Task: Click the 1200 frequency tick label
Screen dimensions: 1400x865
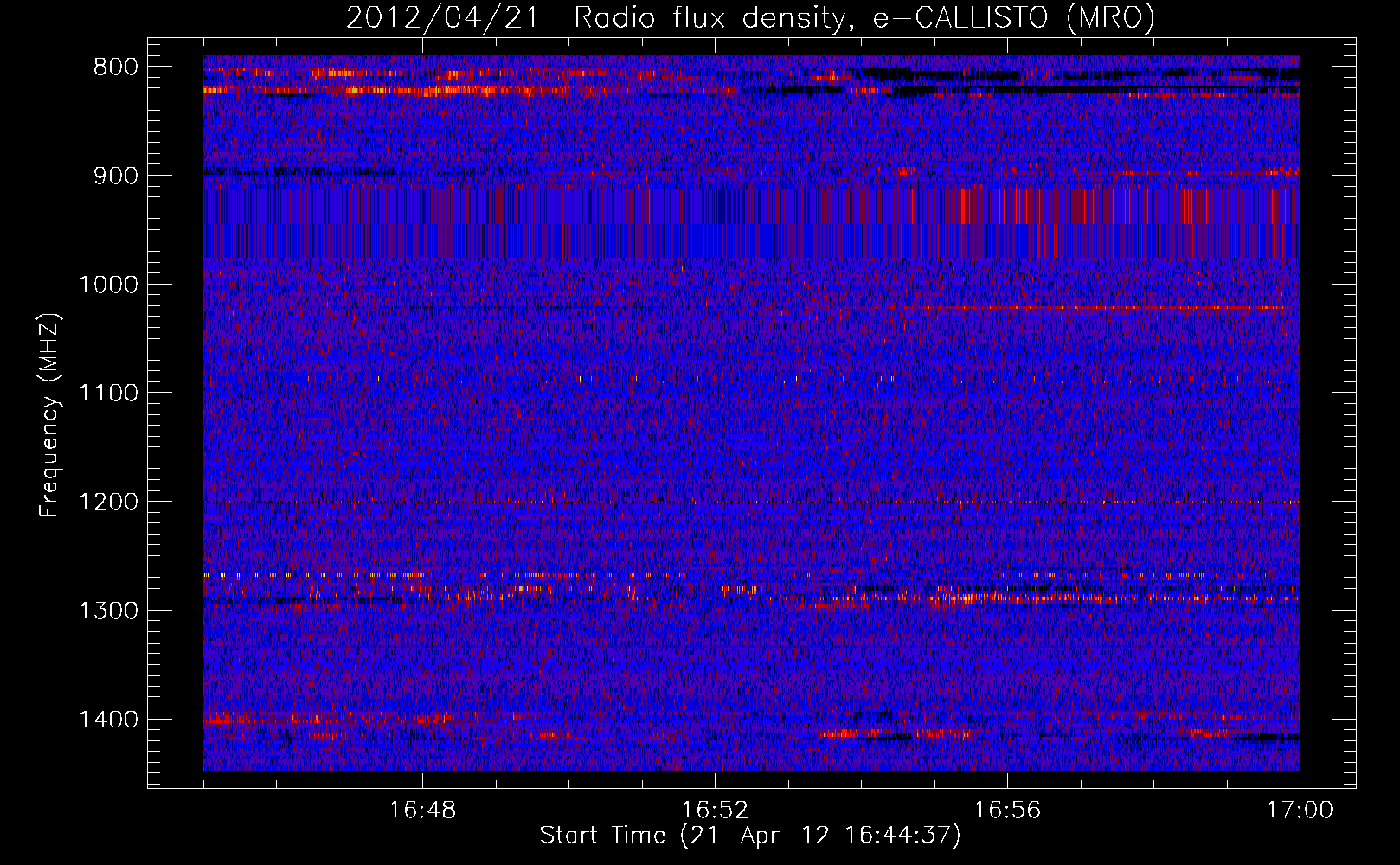Action: [108, 503]
